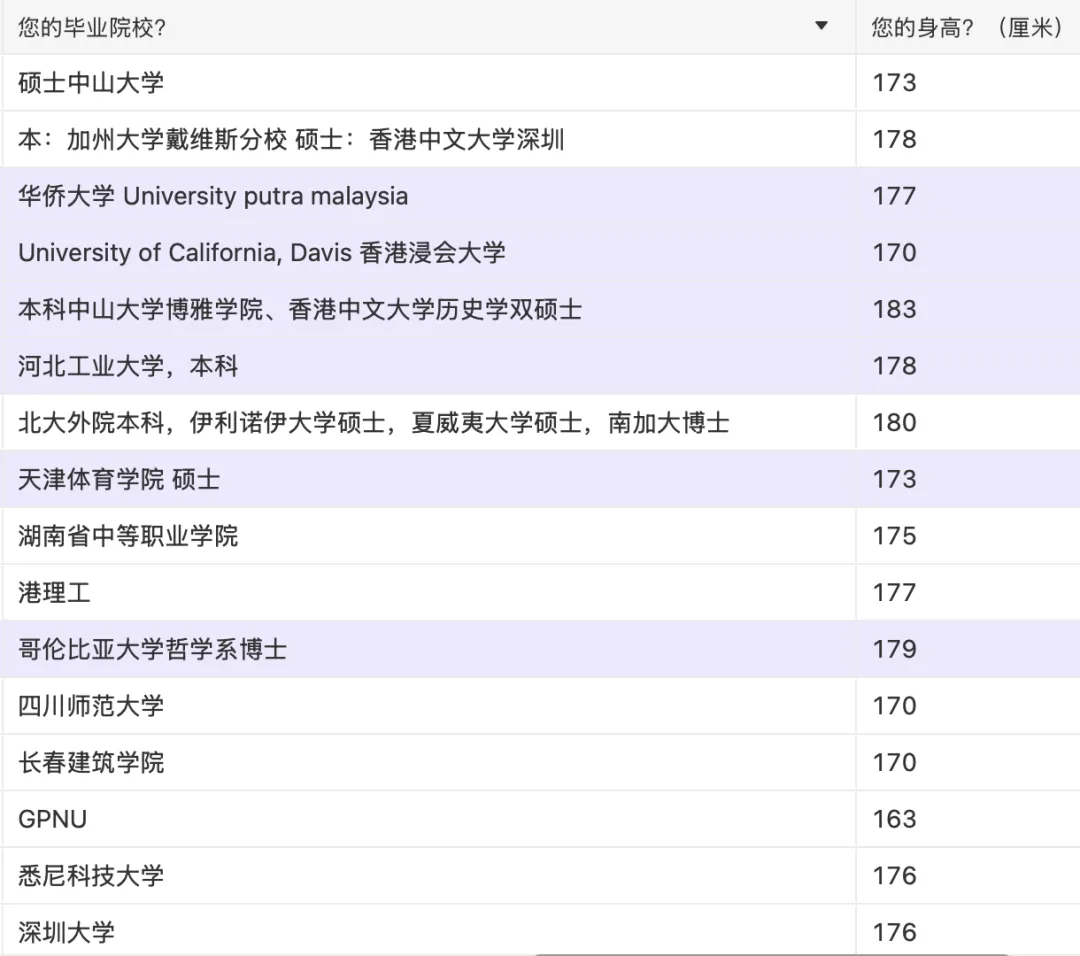Select the cell starting with 北大外院本科

click(x=428, y=422)
